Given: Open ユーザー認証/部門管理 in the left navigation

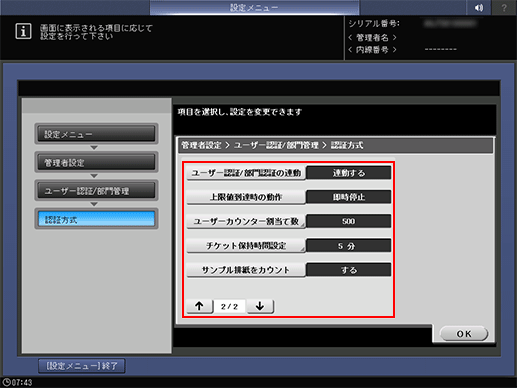Looking at the screenshot, I should 96,191.
